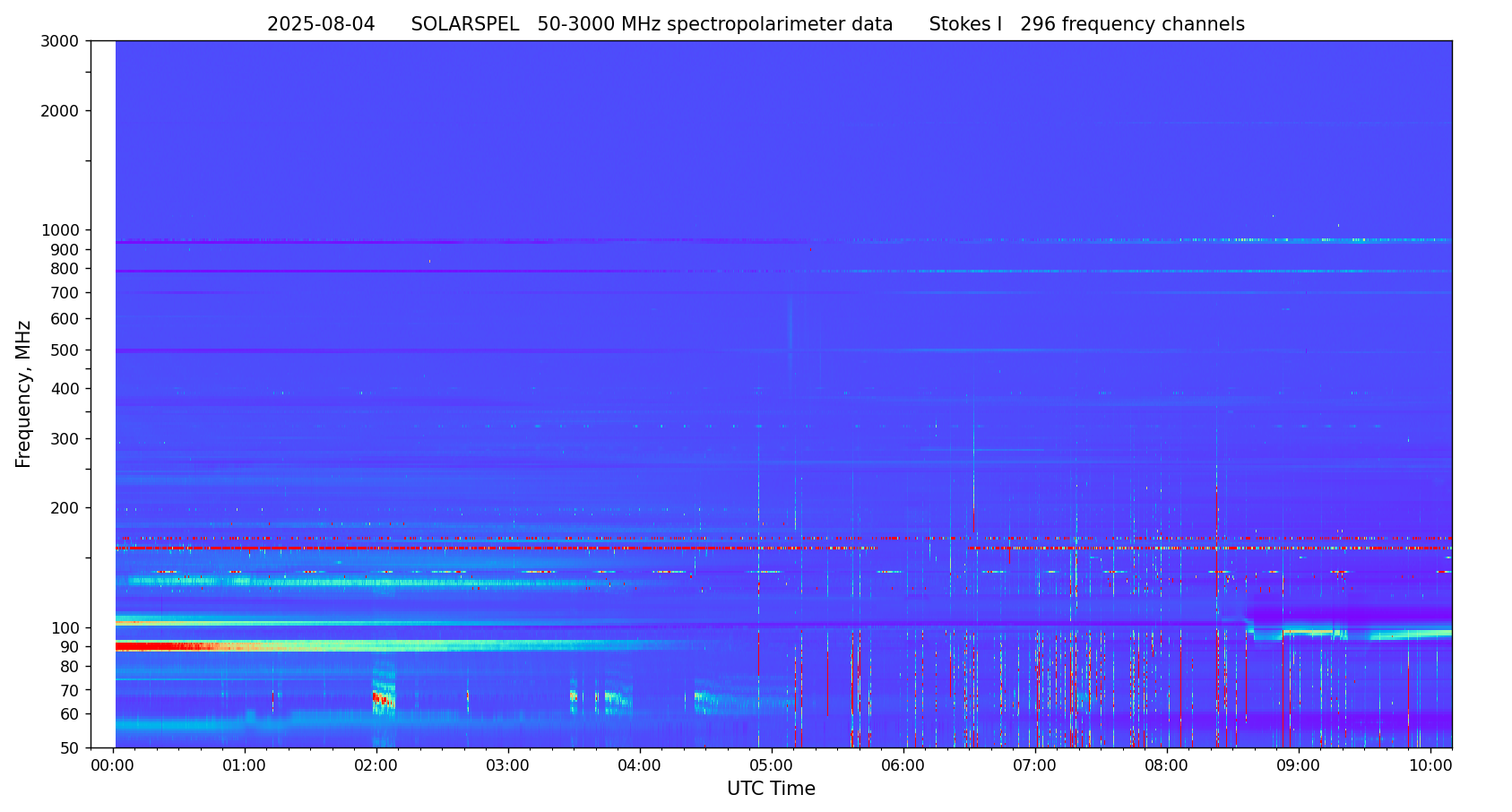Click the 100 MHz frequency tick label

click(x=64, y=627)
